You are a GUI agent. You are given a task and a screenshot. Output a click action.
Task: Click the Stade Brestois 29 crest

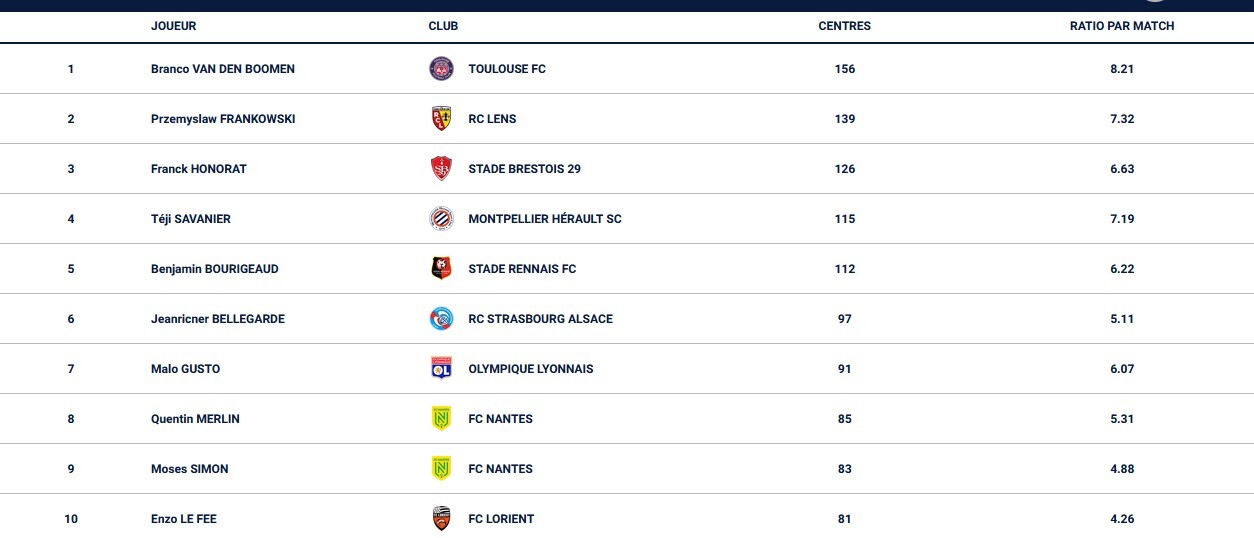[440, 169]
